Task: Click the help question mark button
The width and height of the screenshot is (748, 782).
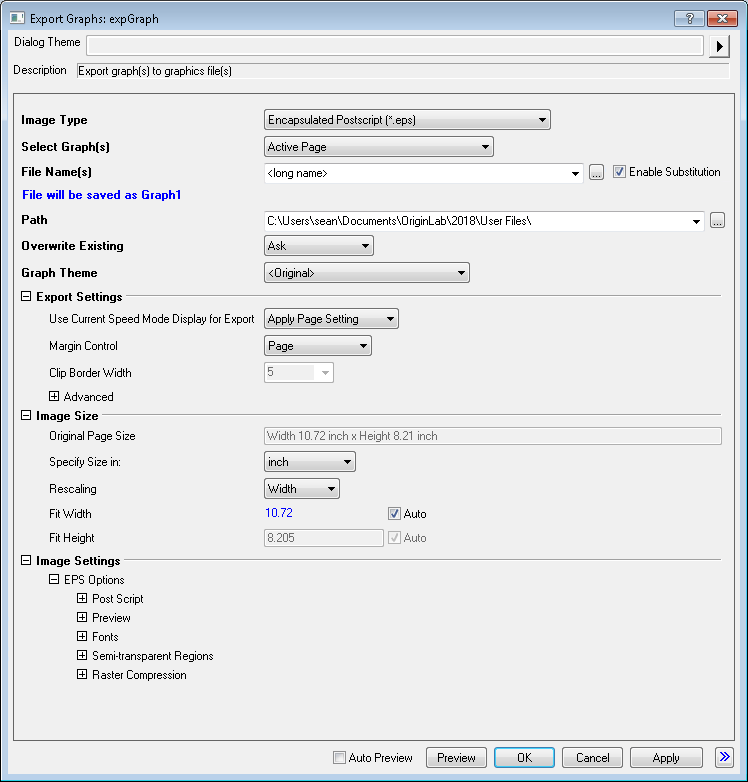Action: [688, 18]
